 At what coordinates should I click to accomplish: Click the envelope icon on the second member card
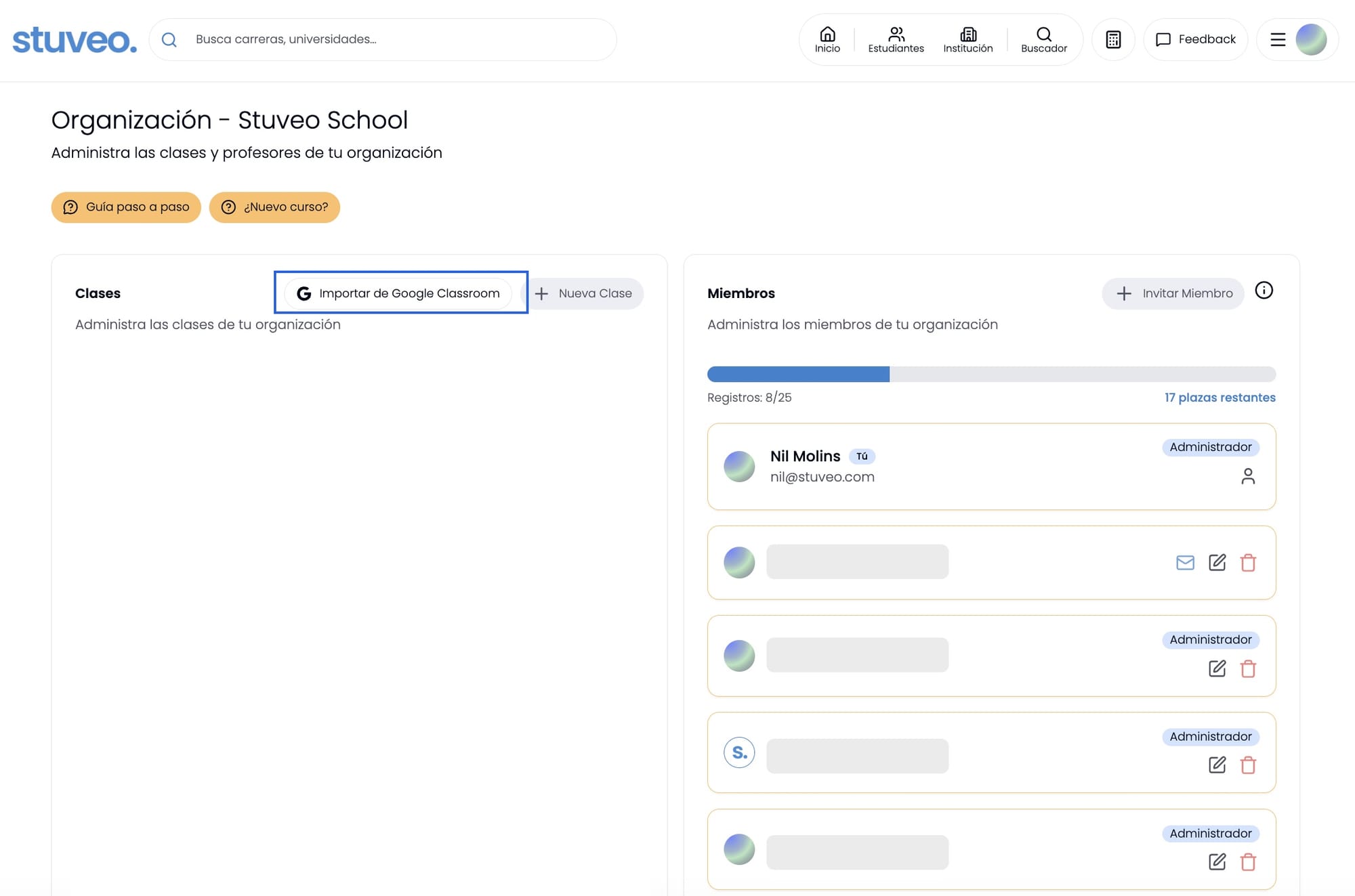pos(1185,563)
